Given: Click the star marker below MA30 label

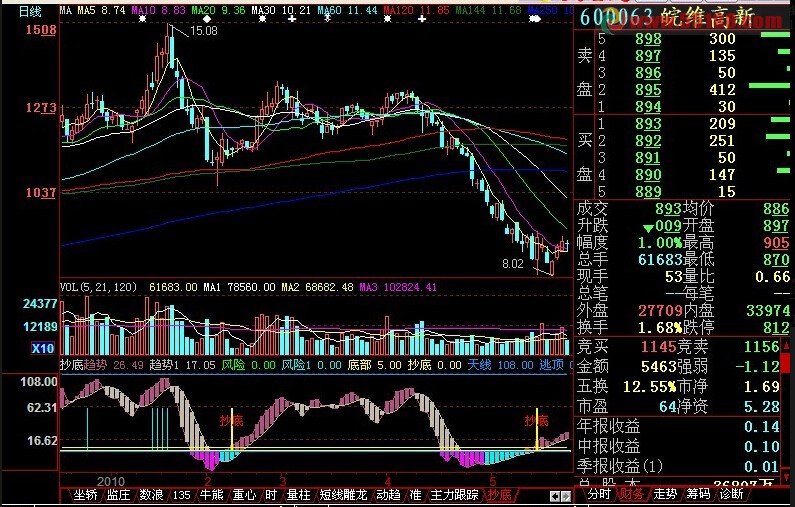Looking at the screenshot, I should click(x=262, y=19).
